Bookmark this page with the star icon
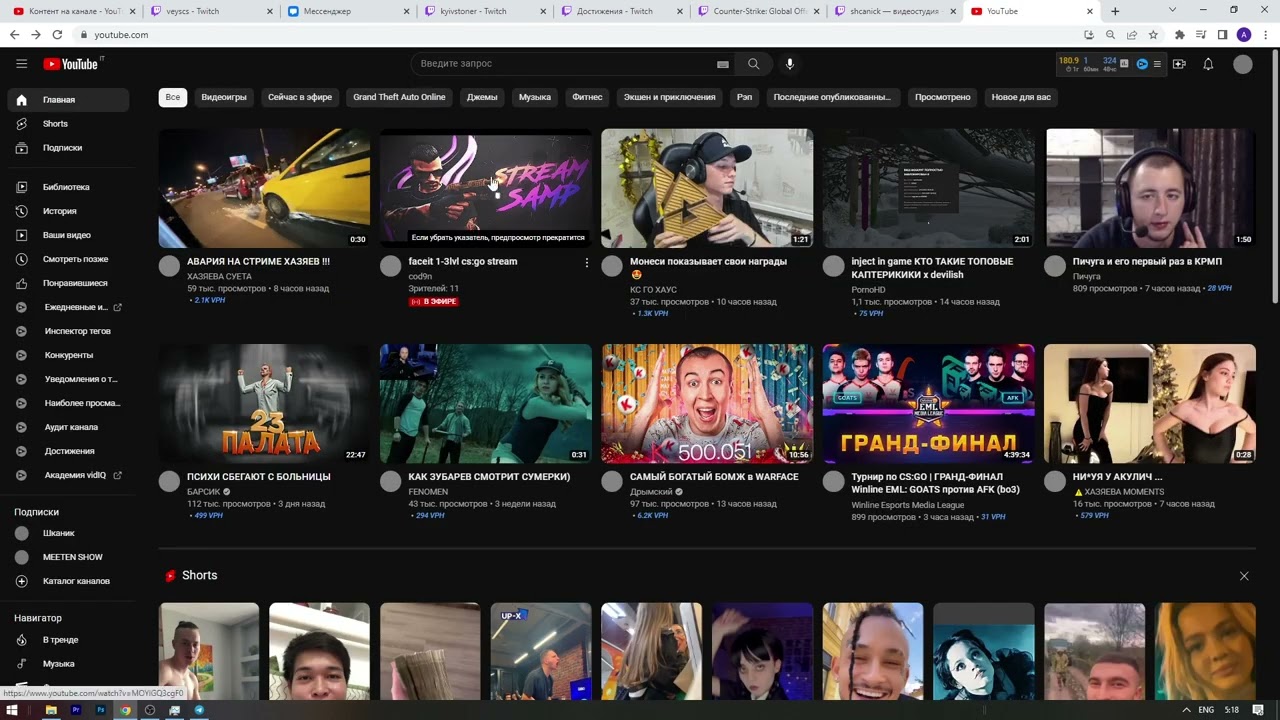 pyautogui.click(x=1153, y=34)
